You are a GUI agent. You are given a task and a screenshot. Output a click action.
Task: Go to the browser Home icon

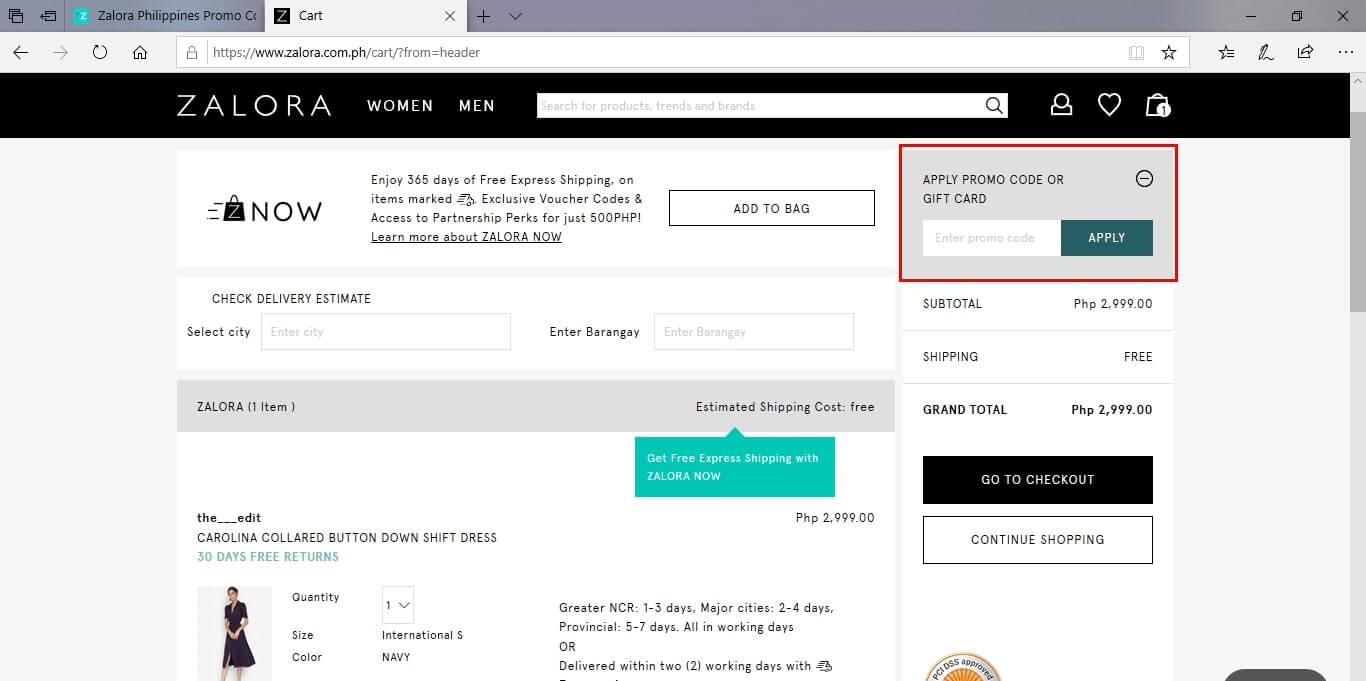[x=140, y=52]
